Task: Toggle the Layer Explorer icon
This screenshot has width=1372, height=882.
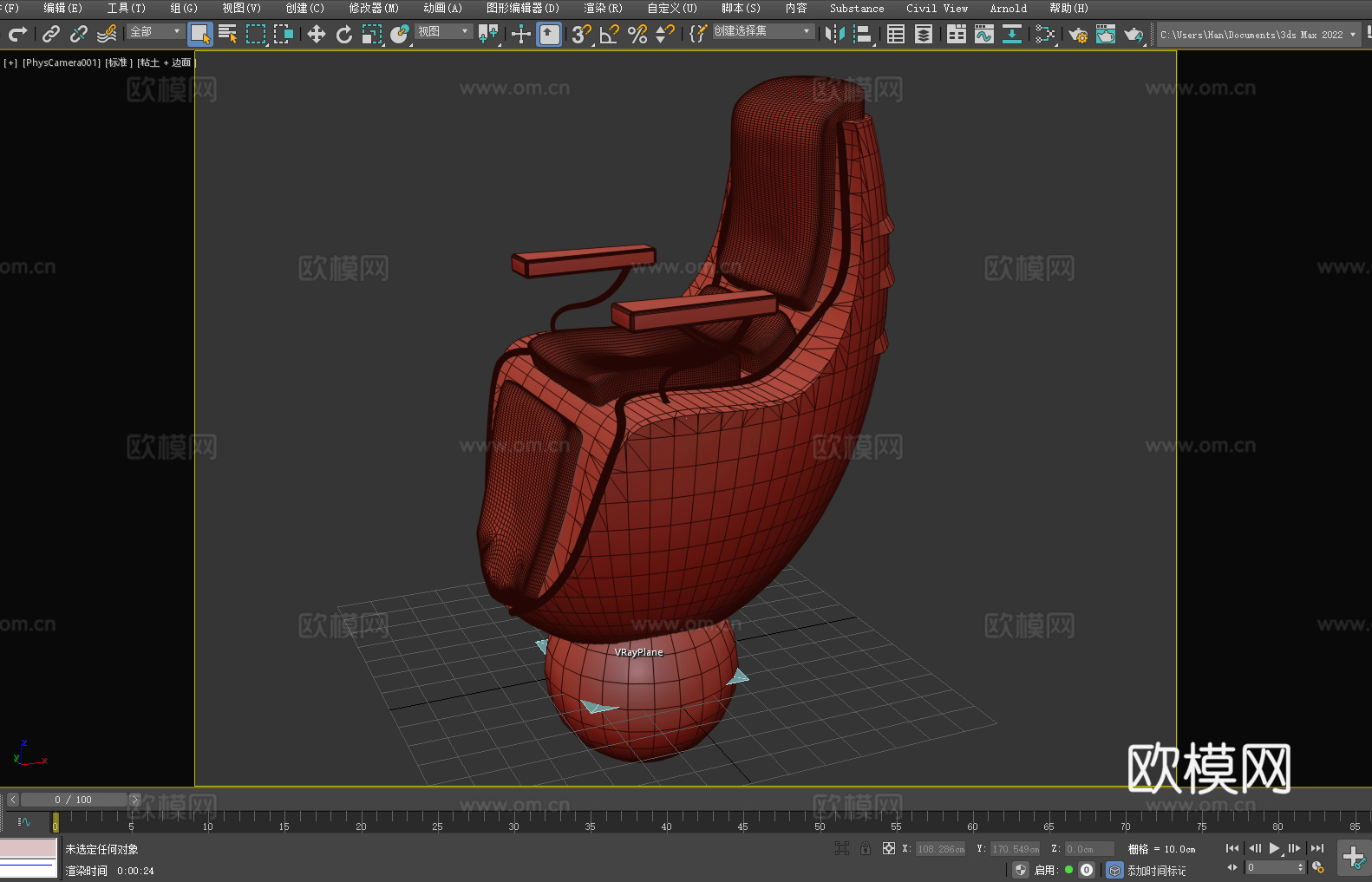Action: click(924, 34)
